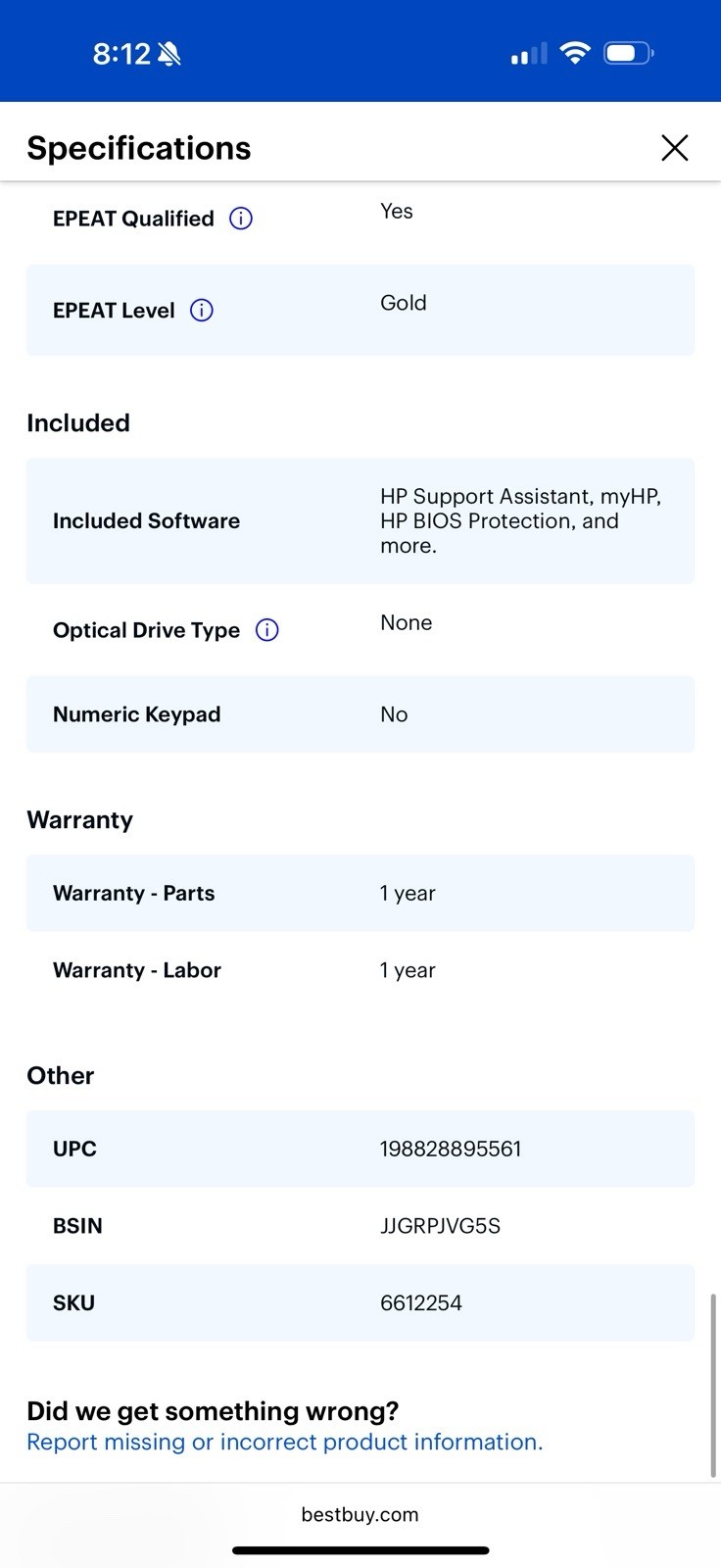This screenshot has height=1568, width=721.
Task: Tap the cellular signal bars
Action: 529,54
